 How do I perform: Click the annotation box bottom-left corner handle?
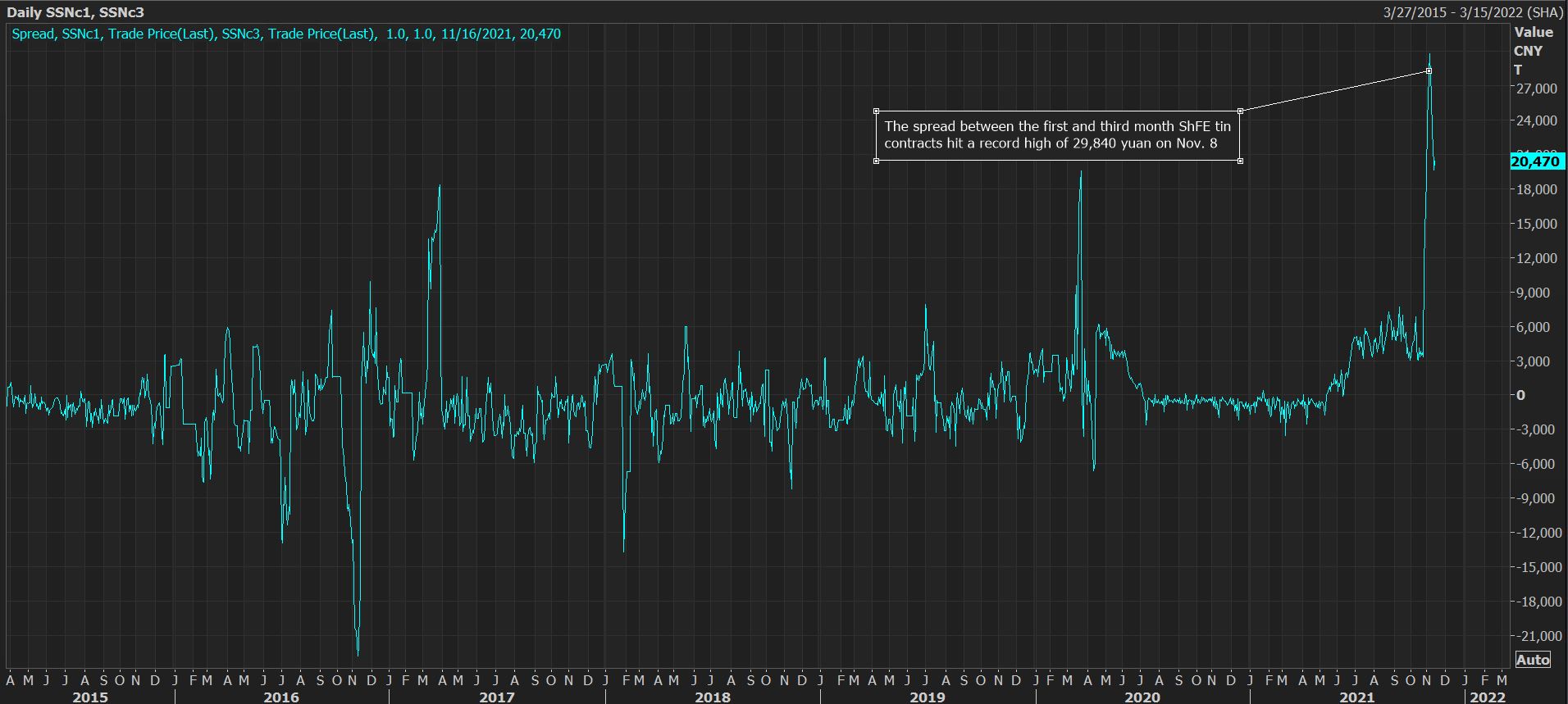[x=877, y=161]
